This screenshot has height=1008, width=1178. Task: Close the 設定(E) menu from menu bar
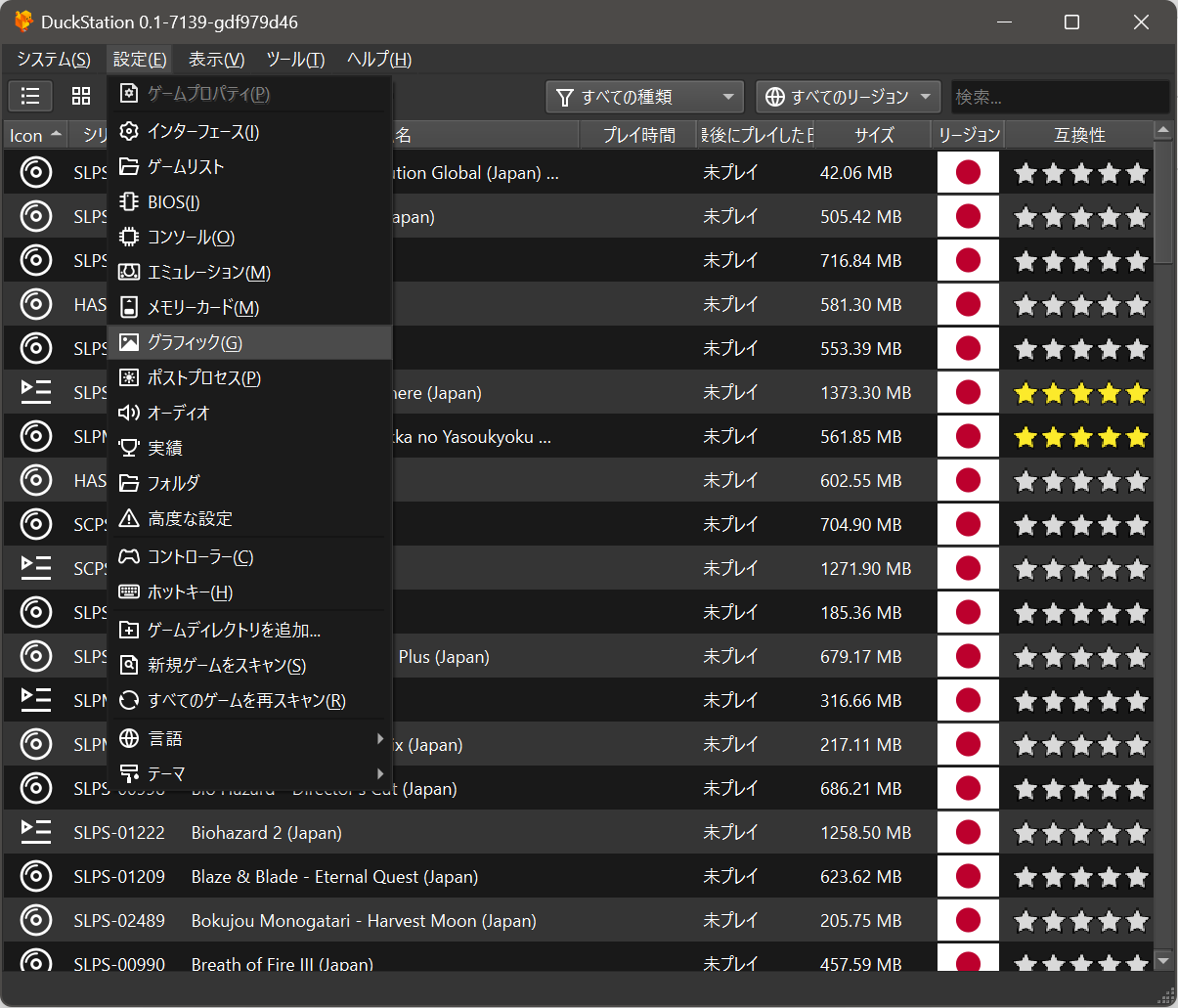[x=140, y=60]
